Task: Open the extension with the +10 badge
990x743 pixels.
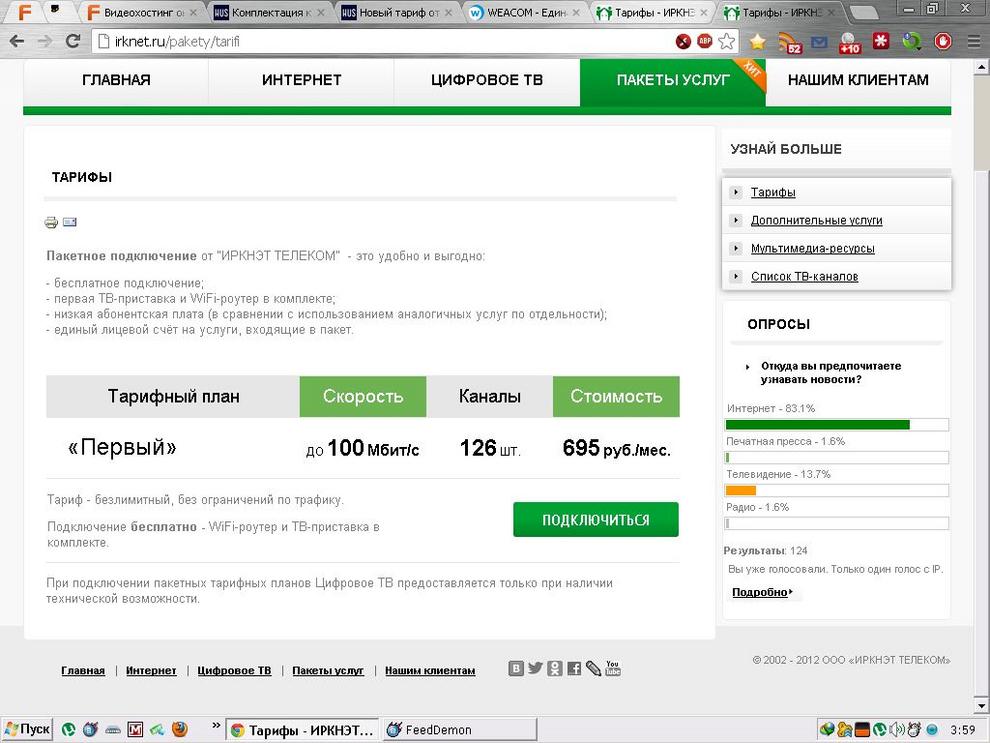Action: coord(849,42)
